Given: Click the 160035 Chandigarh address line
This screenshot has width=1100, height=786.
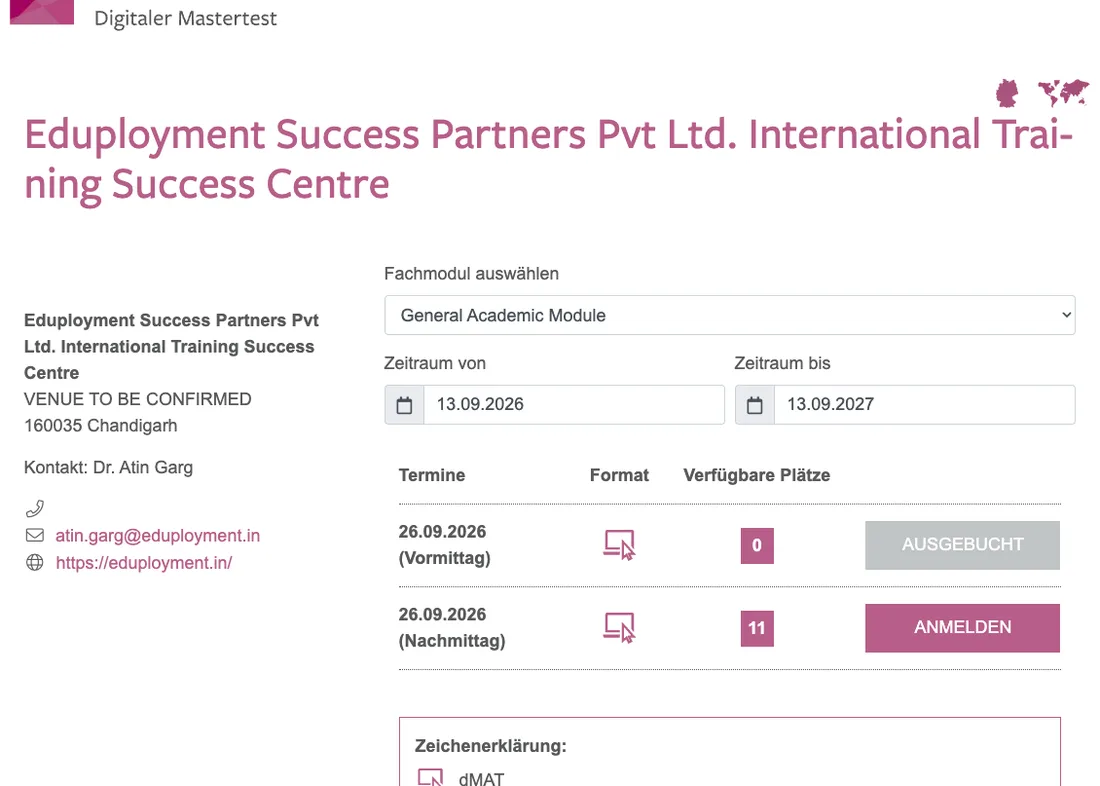Looking at the screenshot, I should (x=101, y=426).
